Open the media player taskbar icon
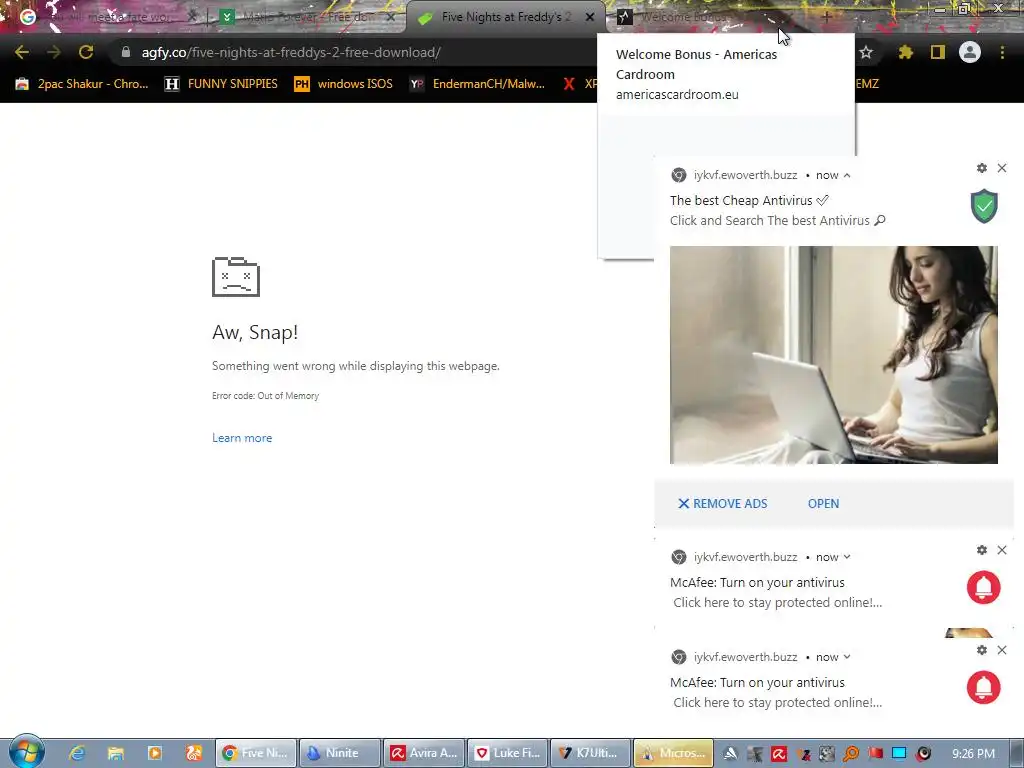 [x=155, y=753]
